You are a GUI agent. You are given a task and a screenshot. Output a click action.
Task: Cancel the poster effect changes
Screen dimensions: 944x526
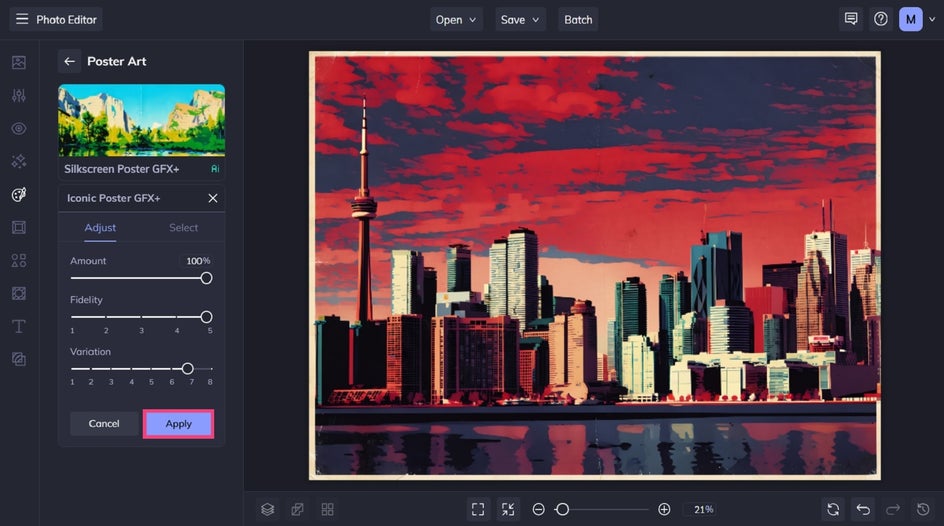[x=104, y=424]
